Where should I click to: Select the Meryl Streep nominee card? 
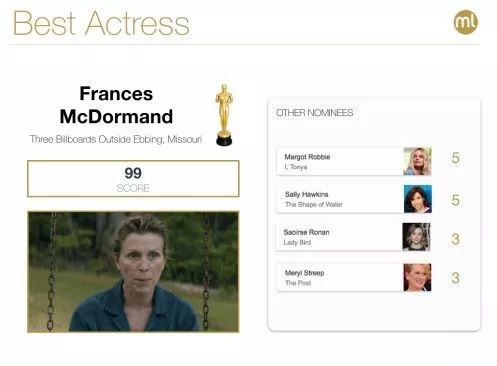coord(354,277)
